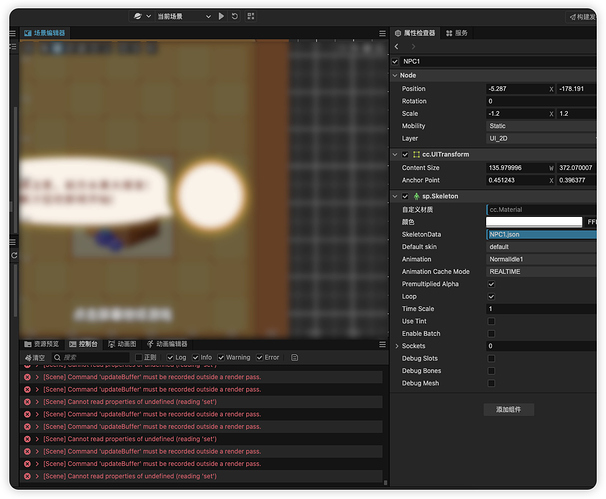Enable the 正则 regex checkbox
The height and width of the screenshot is (499, 606).
139,358
